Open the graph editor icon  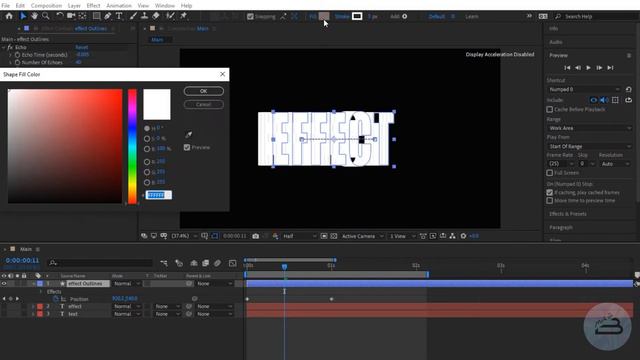click(233, 263)
